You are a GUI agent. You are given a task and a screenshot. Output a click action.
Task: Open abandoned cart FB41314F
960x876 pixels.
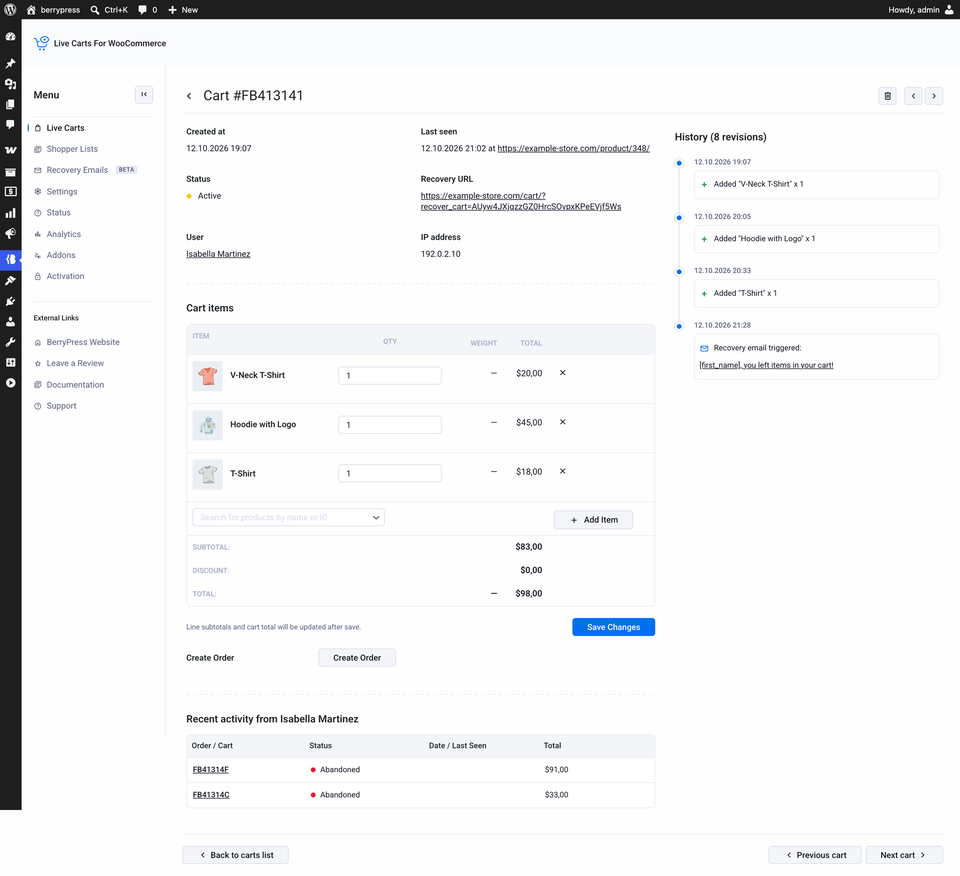211,769
